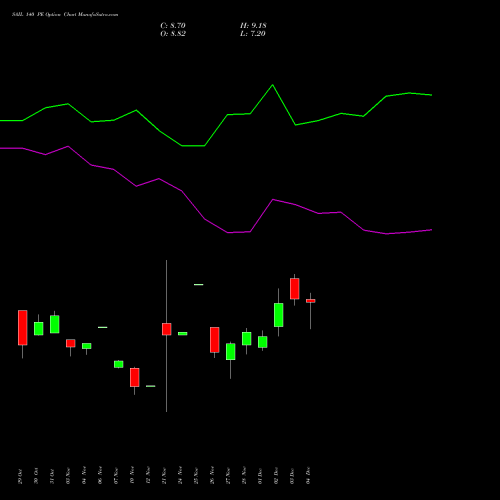Click the red long-wick candlestick for 21 Nov
The image size is (500, 500).
click(167, 329)
